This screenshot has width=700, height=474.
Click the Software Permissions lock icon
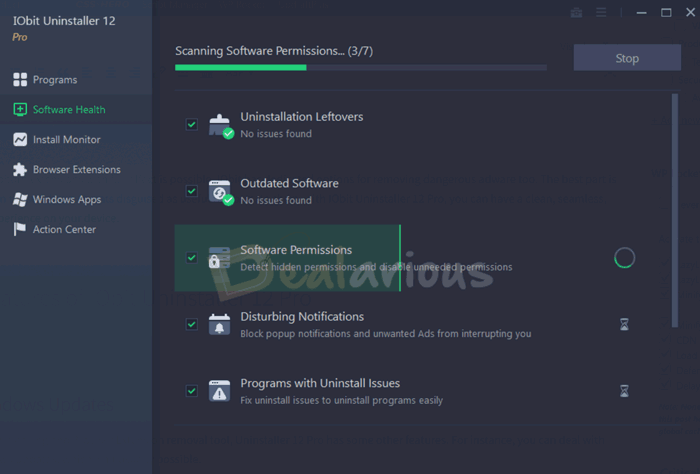pos(220,258)
